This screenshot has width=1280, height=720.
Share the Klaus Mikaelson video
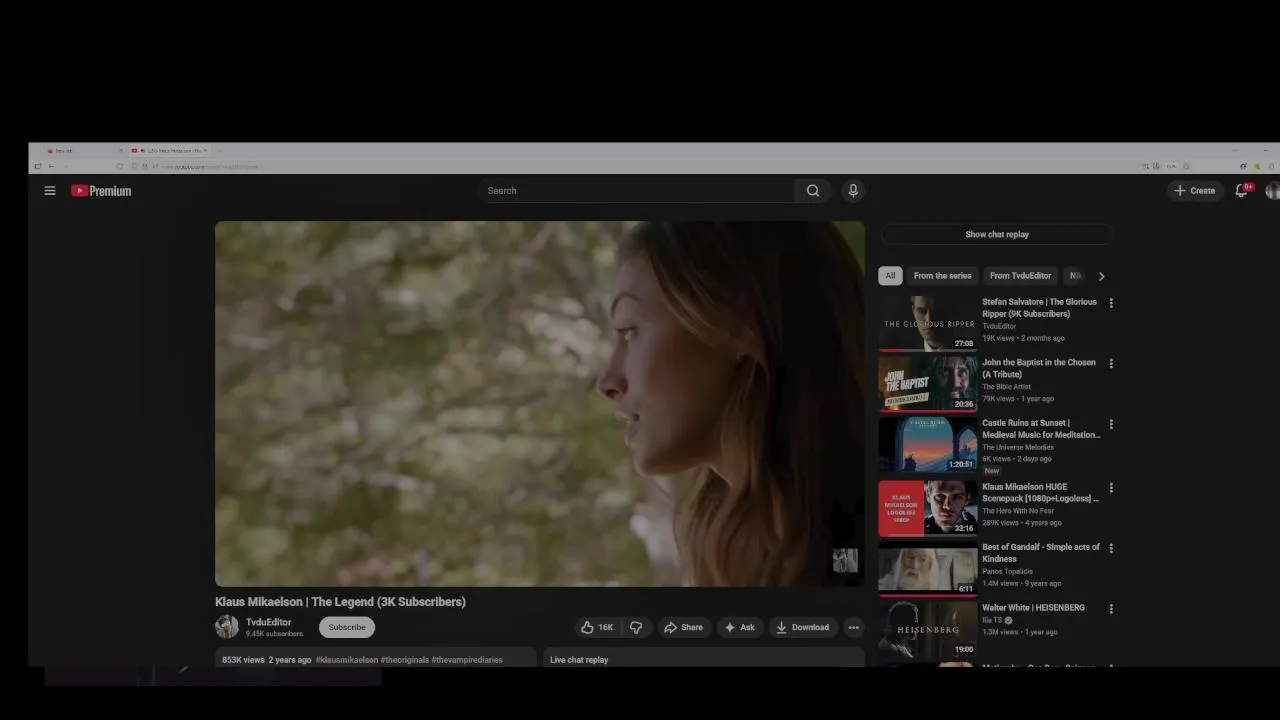tap(684, 628)
